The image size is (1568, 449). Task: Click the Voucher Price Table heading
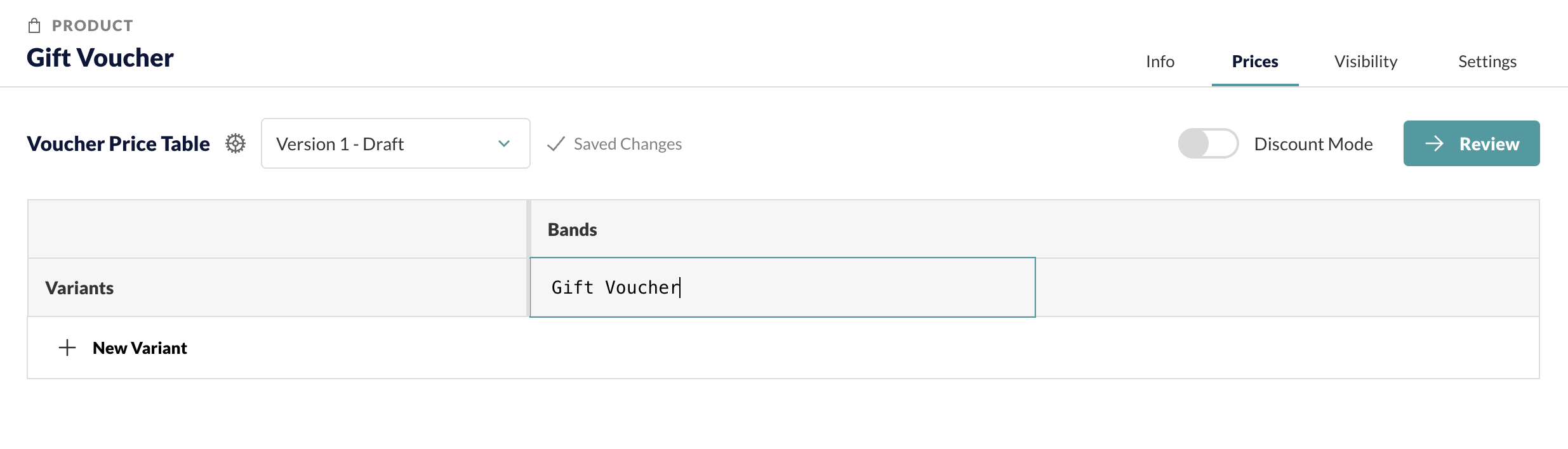[118, 144]
